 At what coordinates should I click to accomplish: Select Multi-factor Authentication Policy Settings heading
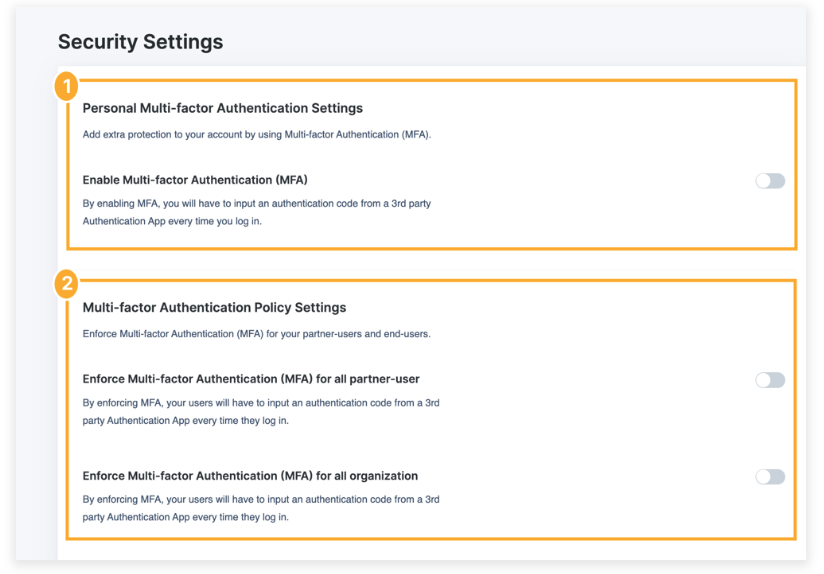click(x=214, y=308)
